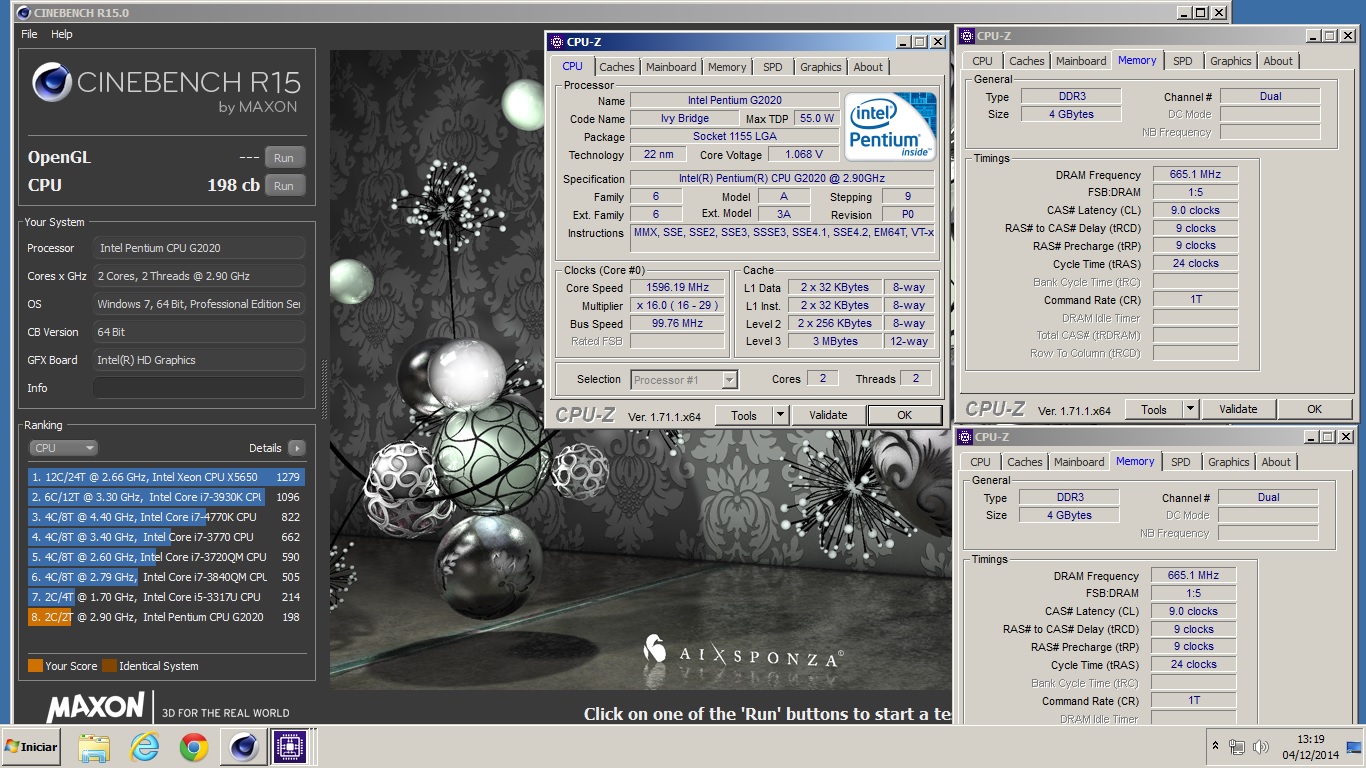
Task: Click Tools in the front CPU-Z window
Action: (744, 415)
